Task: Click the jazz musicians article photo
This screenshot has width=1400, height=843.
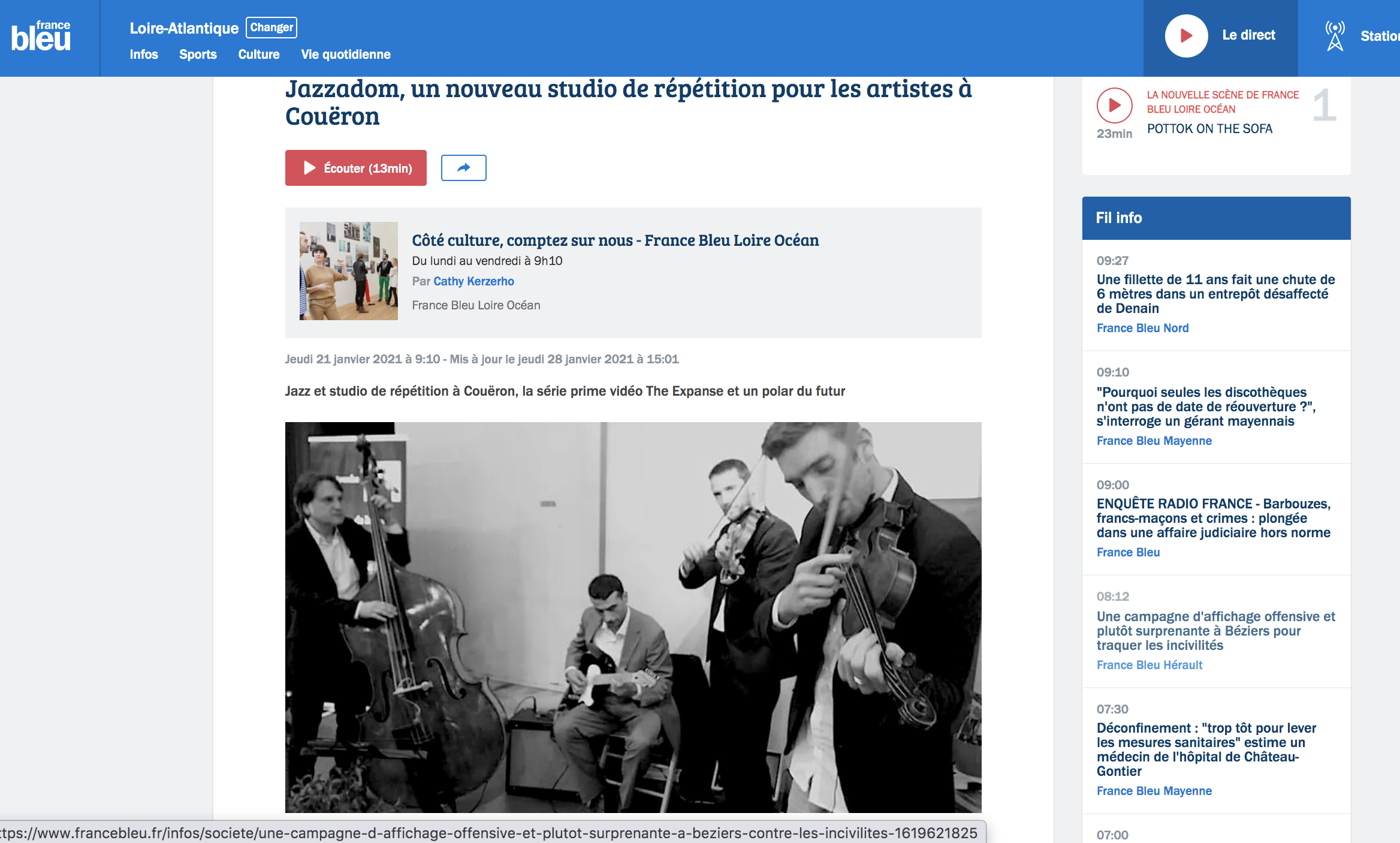Action: 633,618
